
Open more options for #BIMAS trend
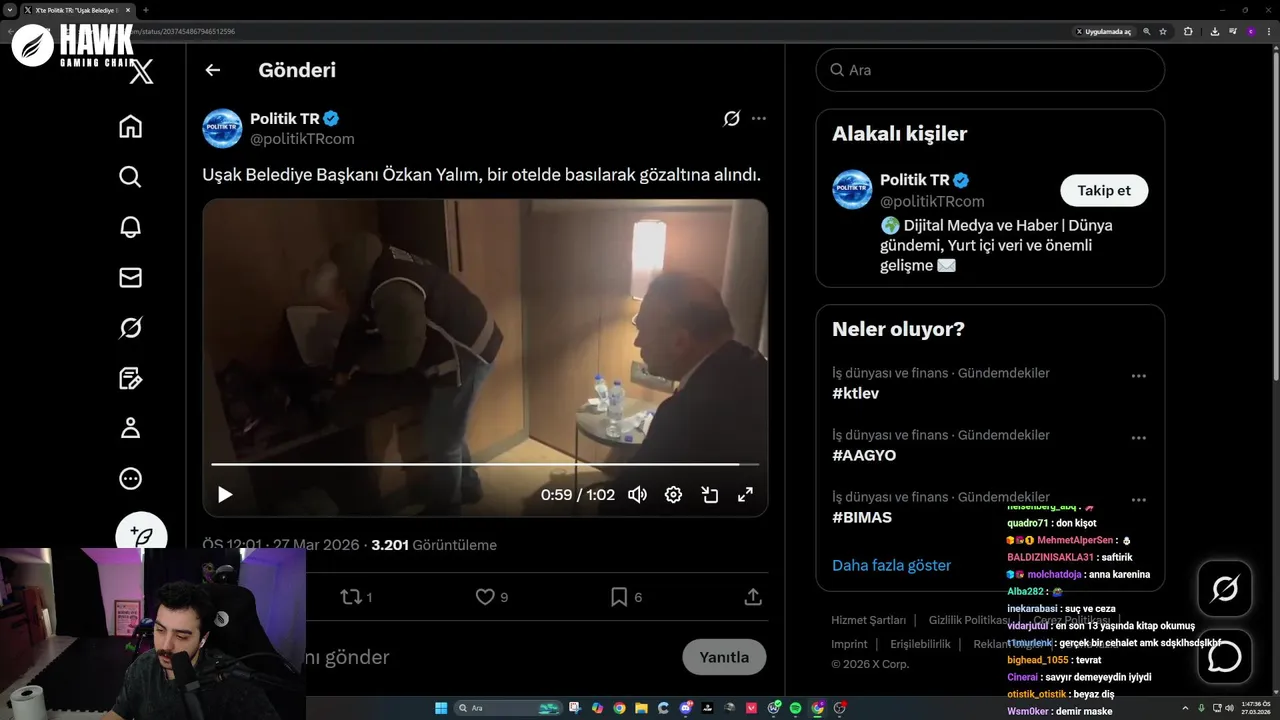[1138, 500]
